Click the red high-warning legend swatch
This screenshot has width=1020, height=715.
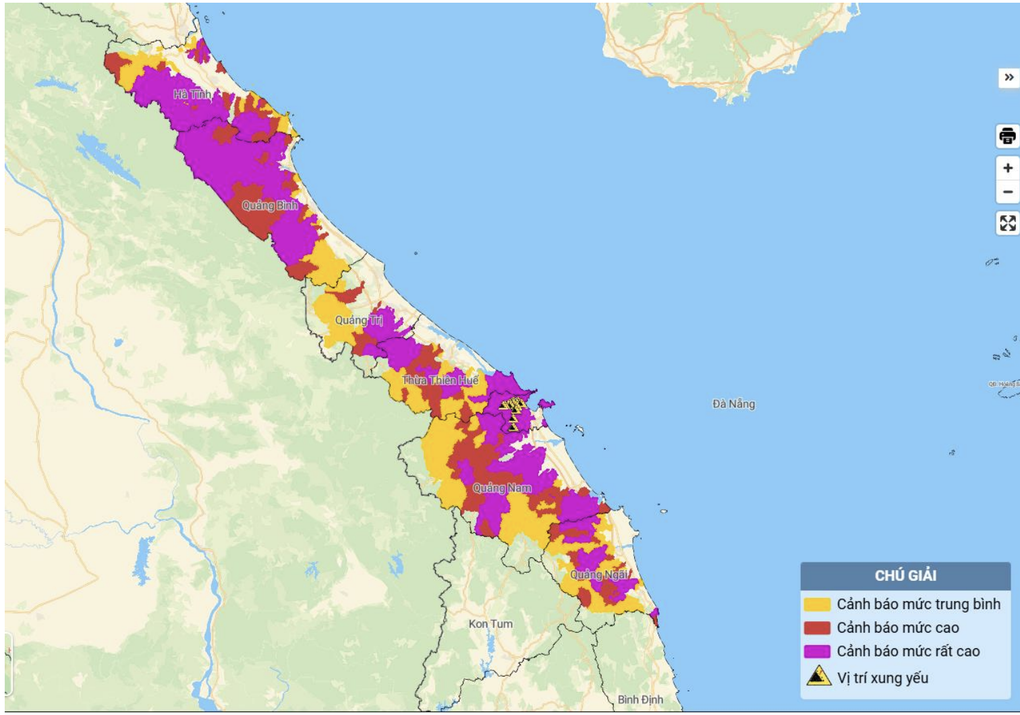click(x=818, y=628)
